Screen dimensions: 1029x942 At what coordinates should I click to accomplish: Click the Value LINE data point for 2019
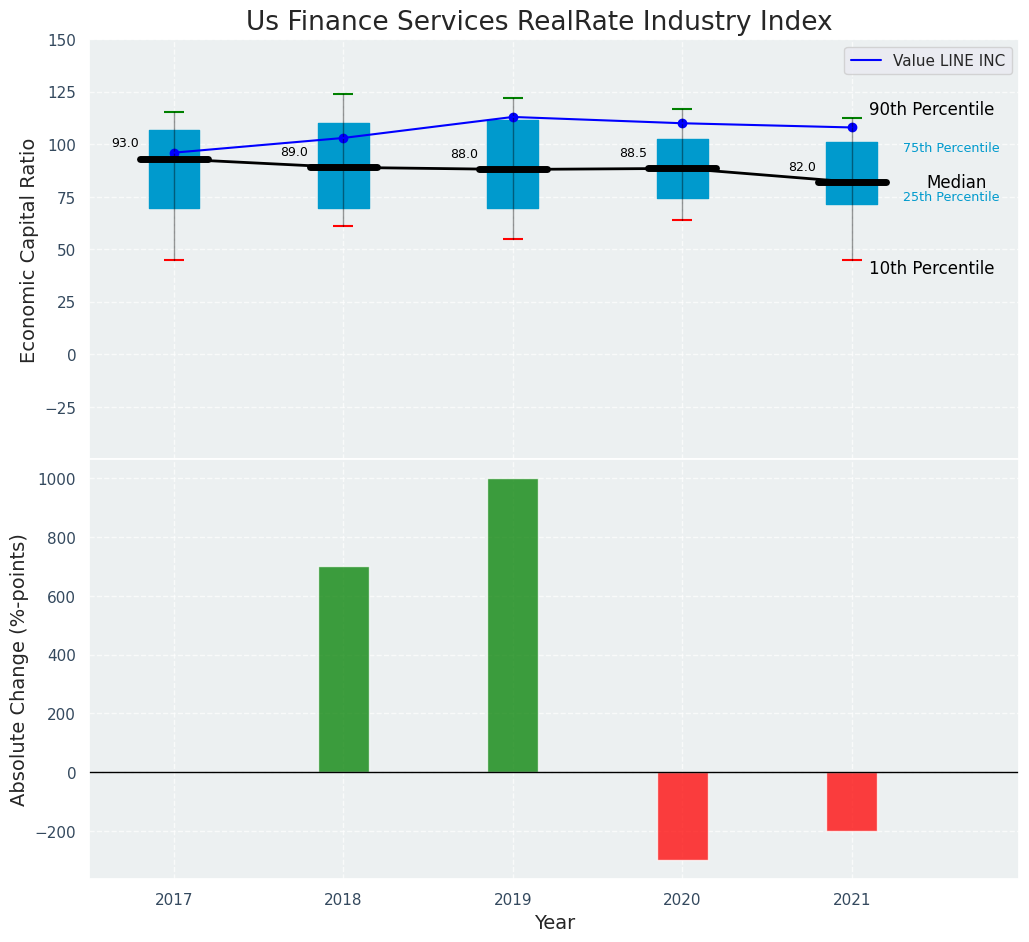coord(513,118)
